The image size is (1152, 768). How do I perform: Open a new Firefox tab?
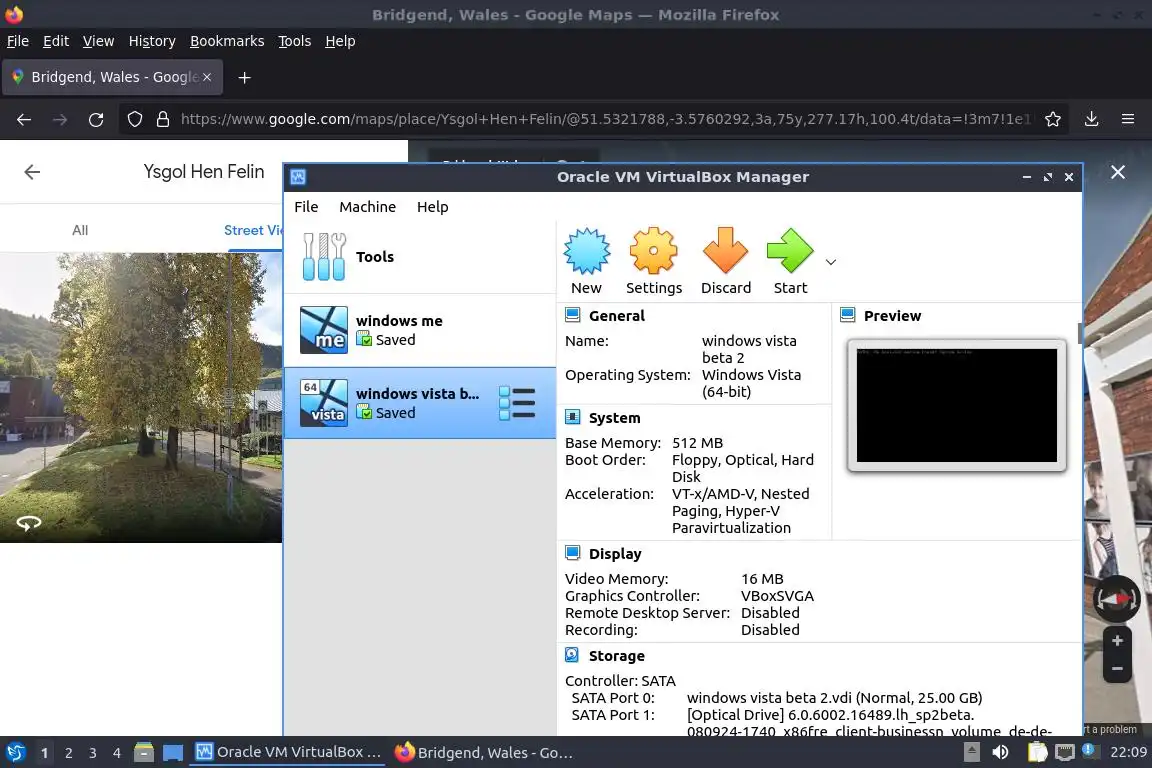[x=245, y=77]
